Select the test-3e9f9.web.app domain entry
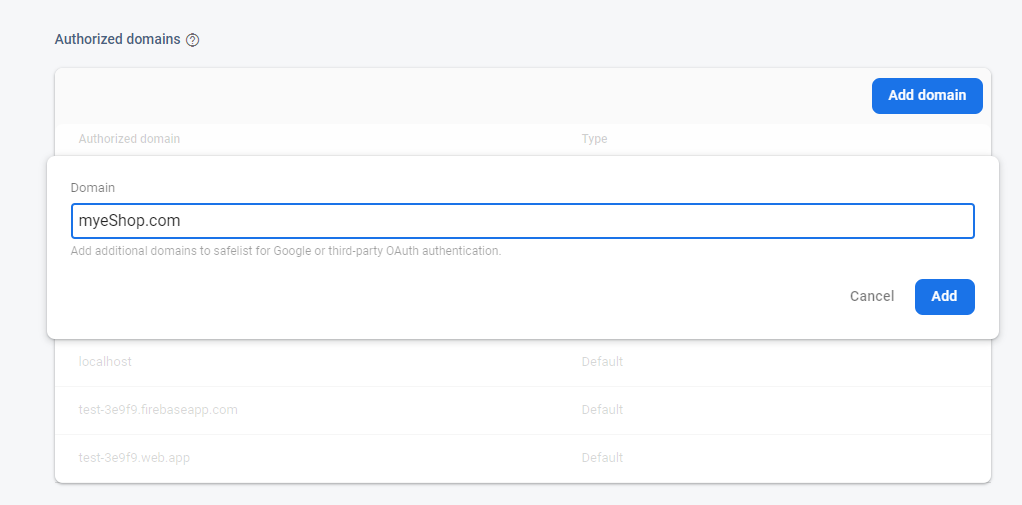This screenshot has height=505, width=1022. point(134,458)
